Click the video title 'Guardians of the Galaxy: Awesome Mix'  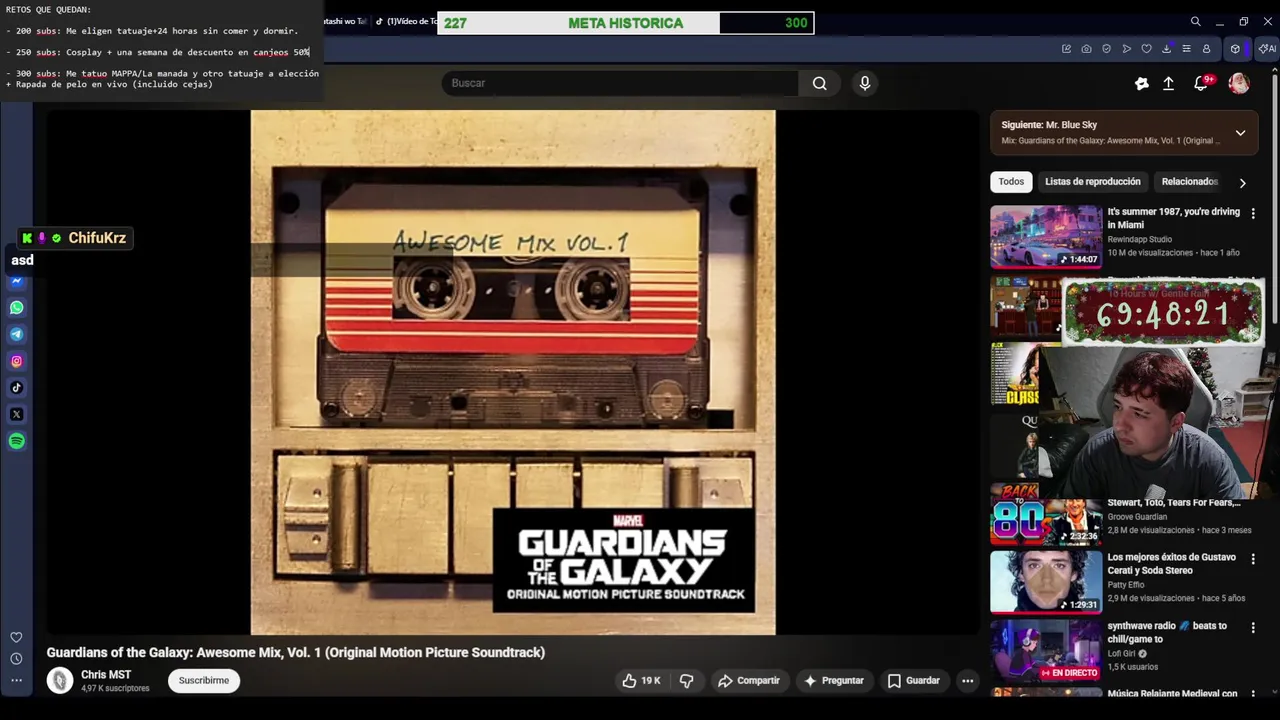[296, 652]
